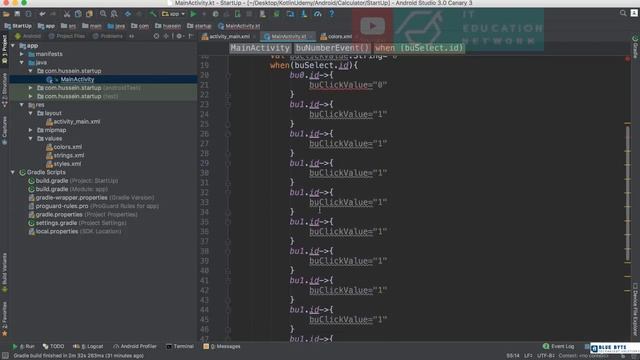
Task: Collapse the layout folder
Action: [x=30, y=113]
